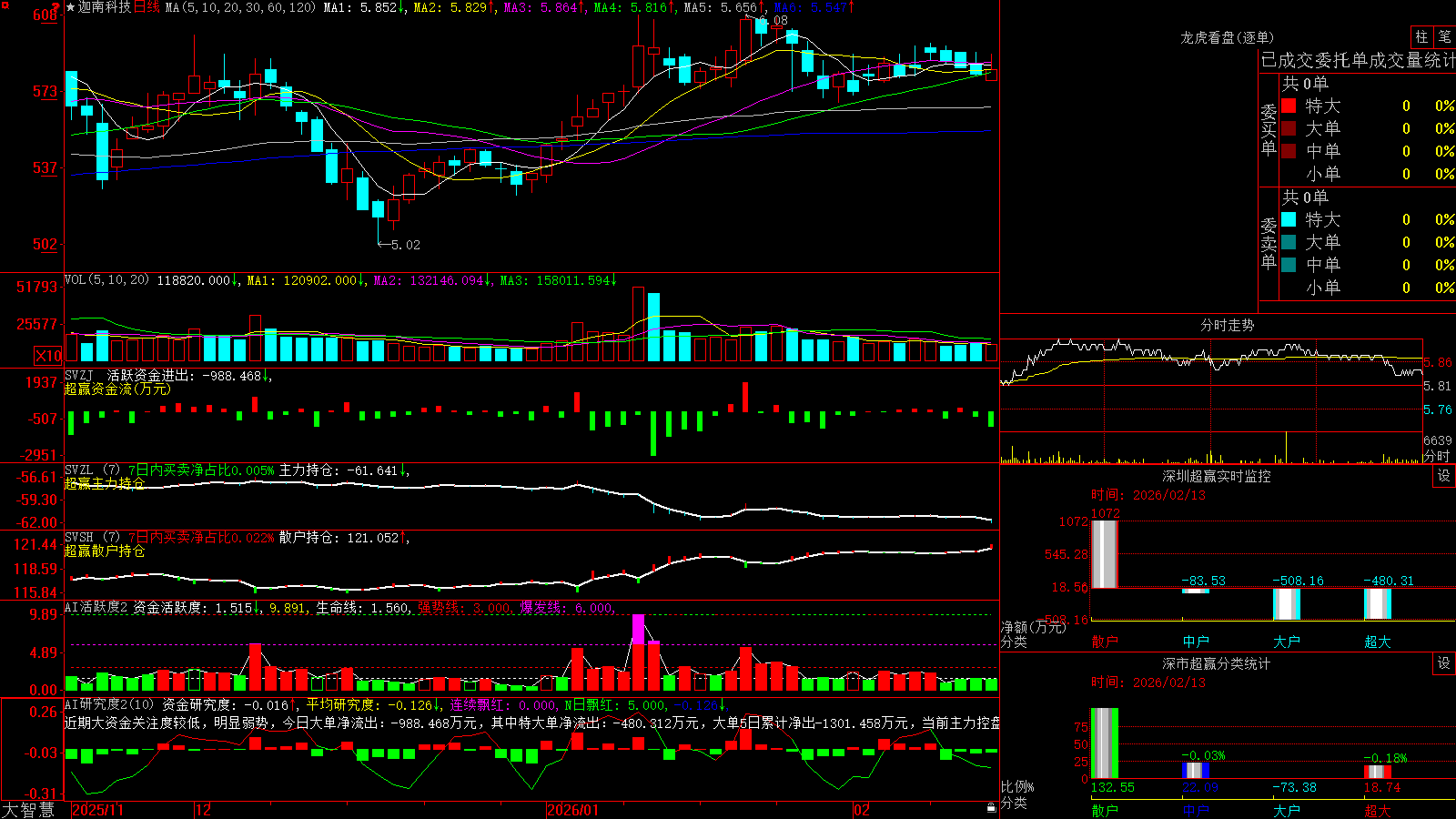Click the dark red 中单 buy swatch
Image resolution: width=1456 pixels, height=819 pixels.
(x=1289, y=151)
